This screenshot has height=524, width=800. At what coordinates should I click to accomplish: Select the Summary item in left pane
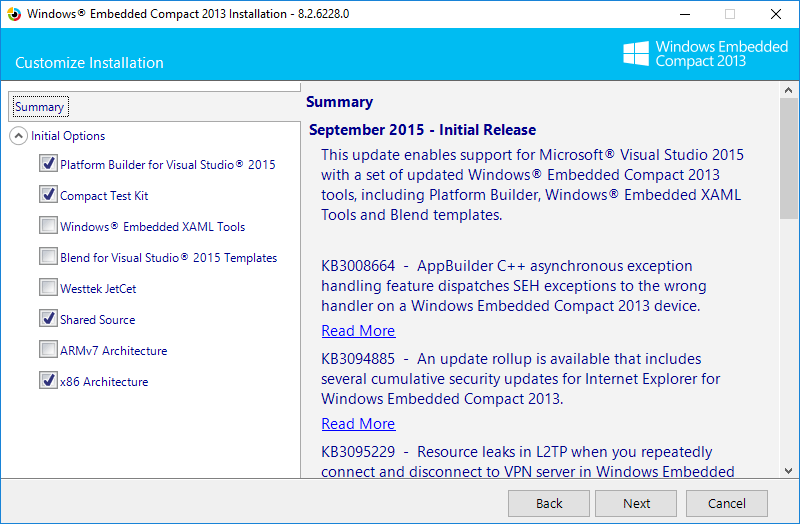tap(40, 107)
